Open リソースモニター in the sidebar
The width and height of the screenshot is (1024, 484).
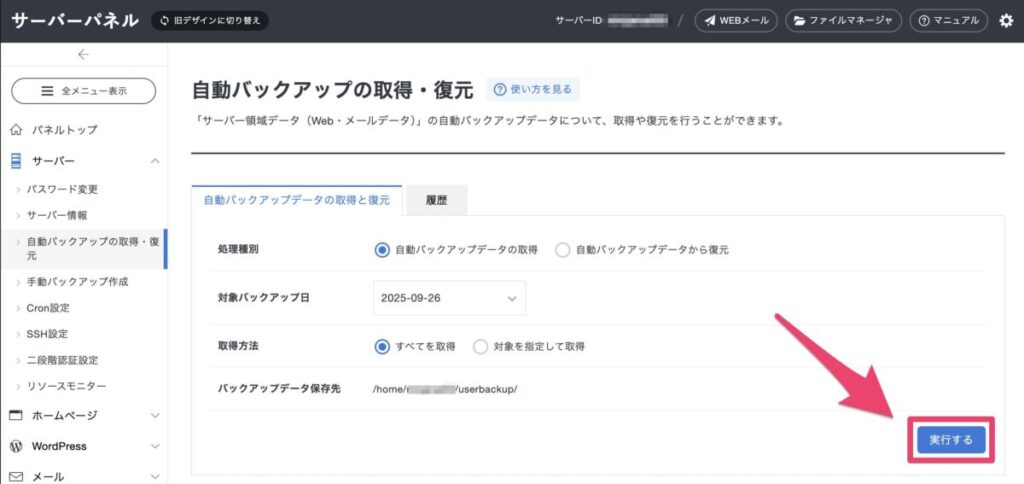67,386
